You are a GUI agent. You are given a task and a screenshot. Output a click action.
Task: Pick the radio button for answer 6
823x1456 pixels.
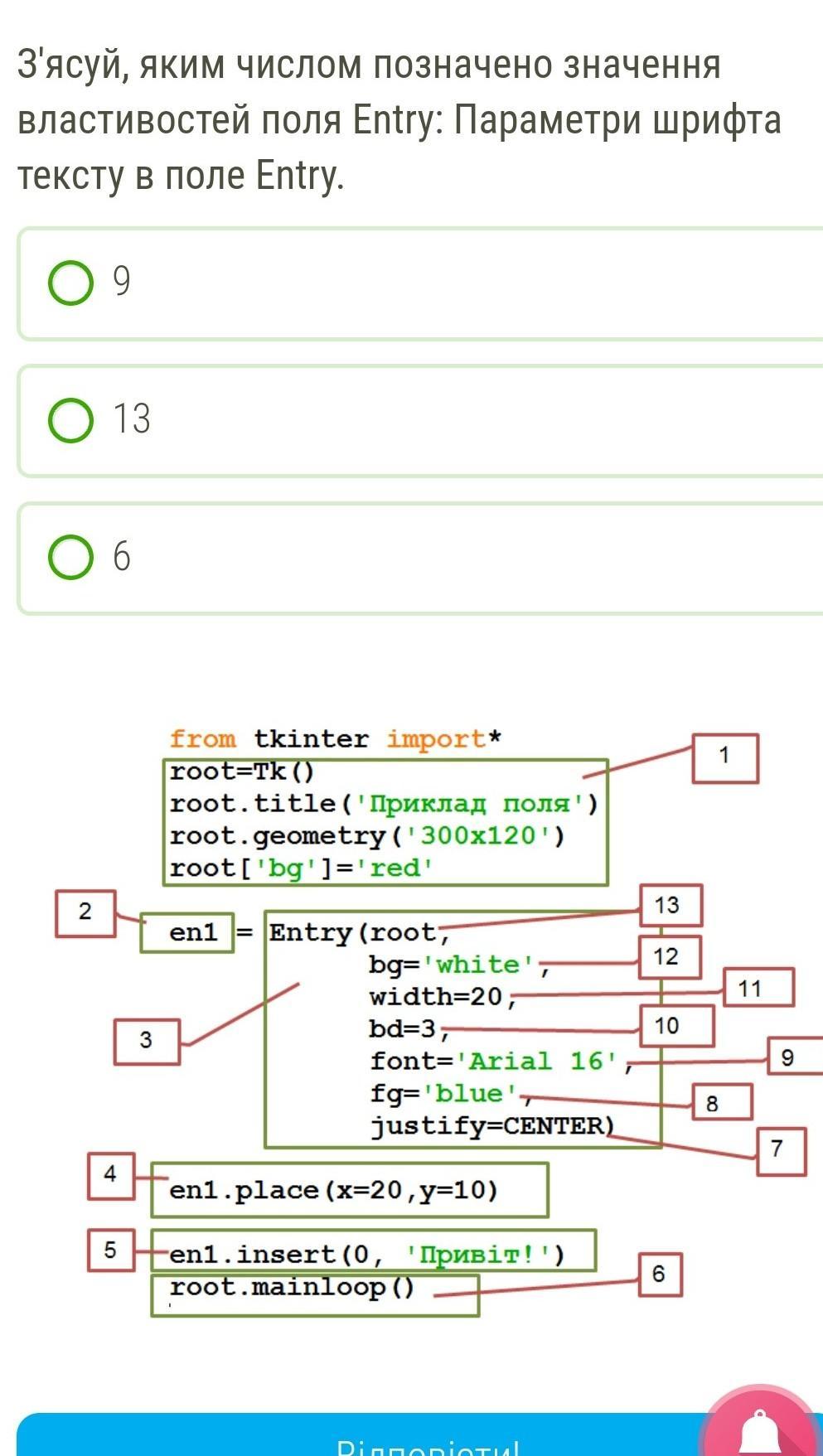[70, 557]
